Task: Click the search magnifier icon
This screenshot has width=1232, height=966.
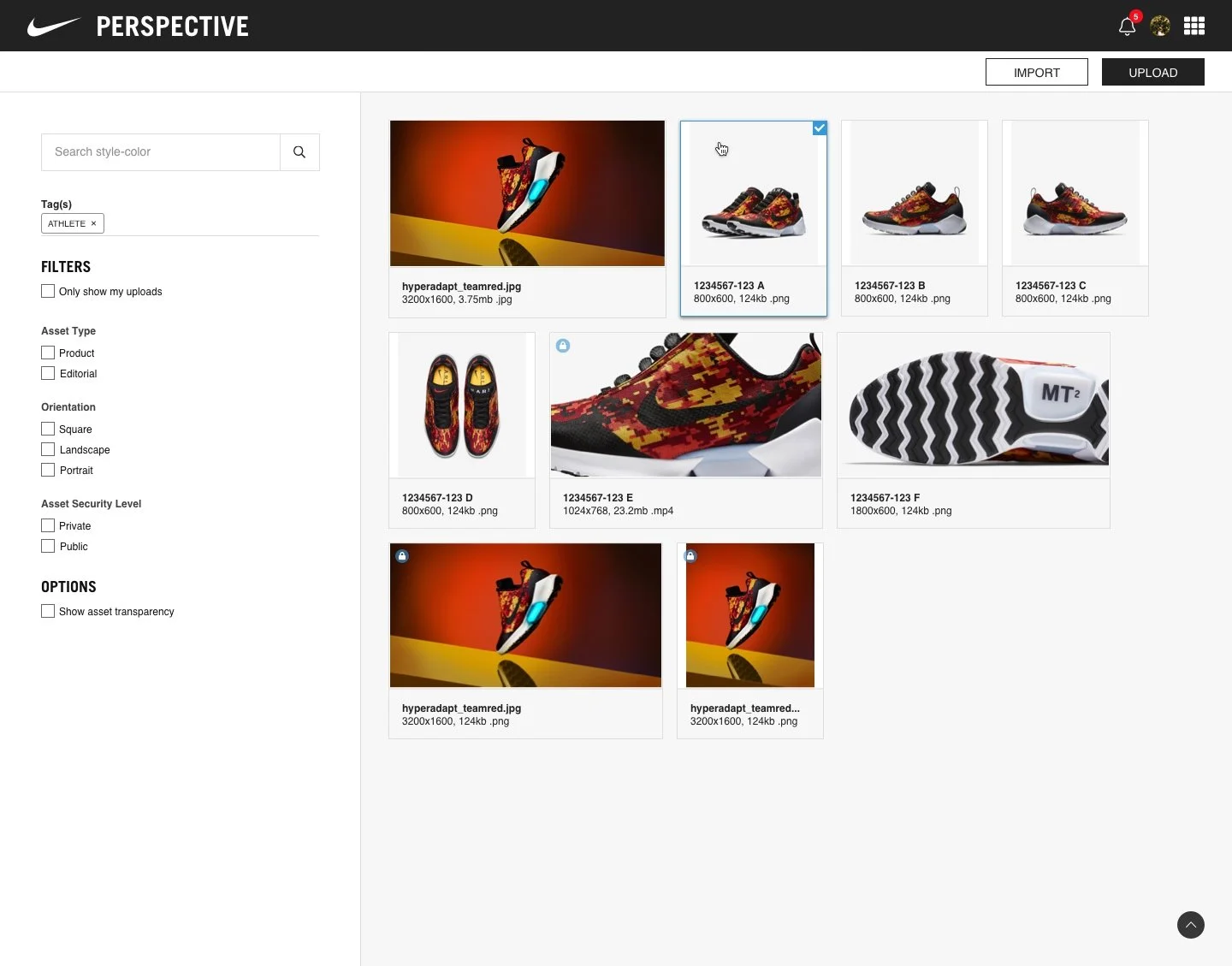Action: click(x=299, y=151)
